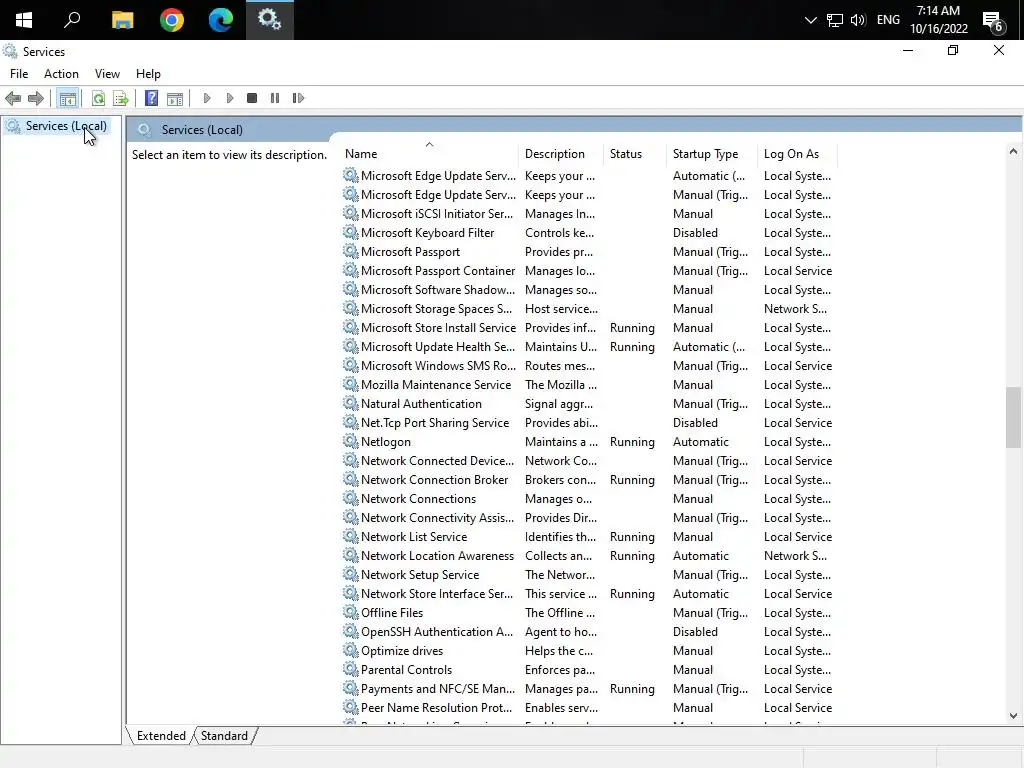Select the Mozilla Maintenance Service row

pos(589,385)
